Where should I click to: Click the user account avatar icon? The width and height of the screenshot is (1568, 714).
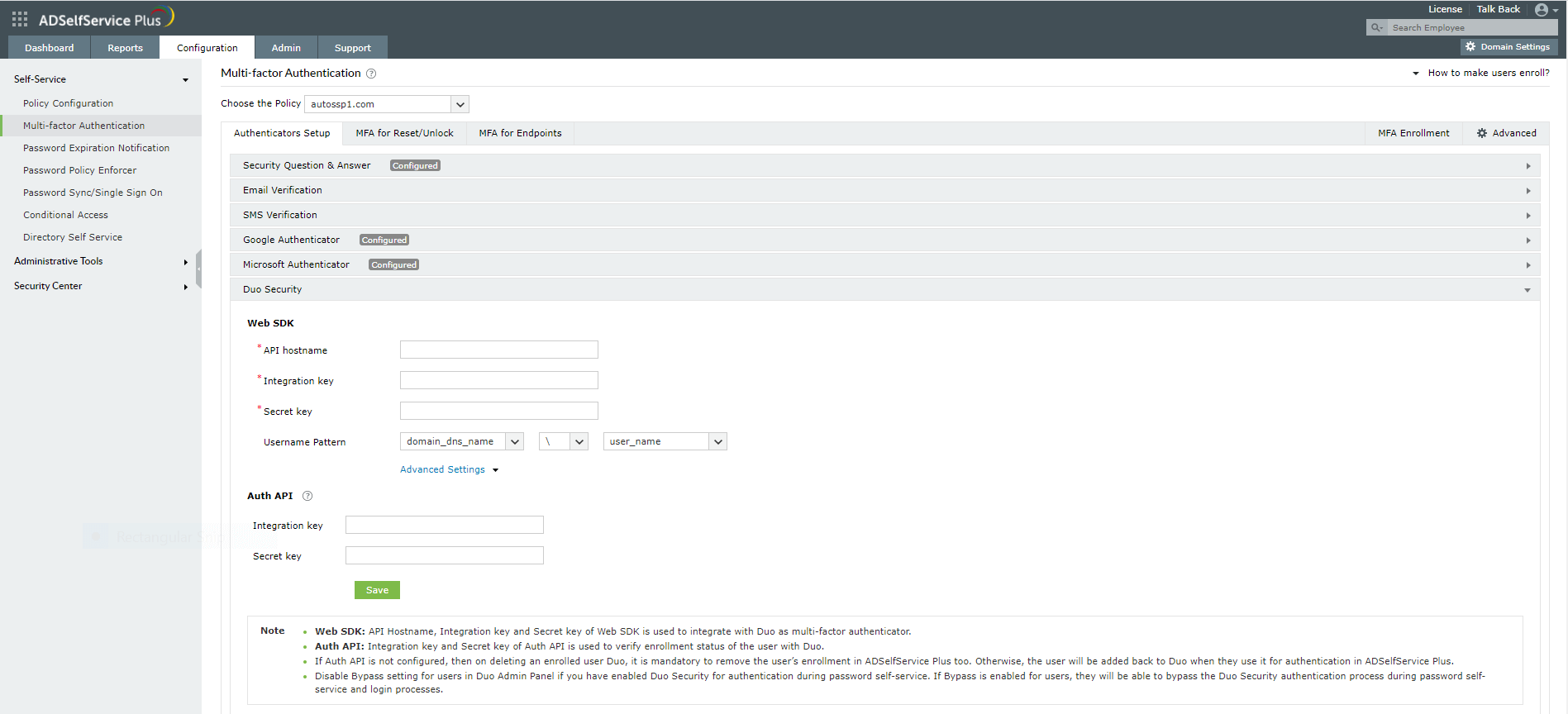click(1542, 10)
